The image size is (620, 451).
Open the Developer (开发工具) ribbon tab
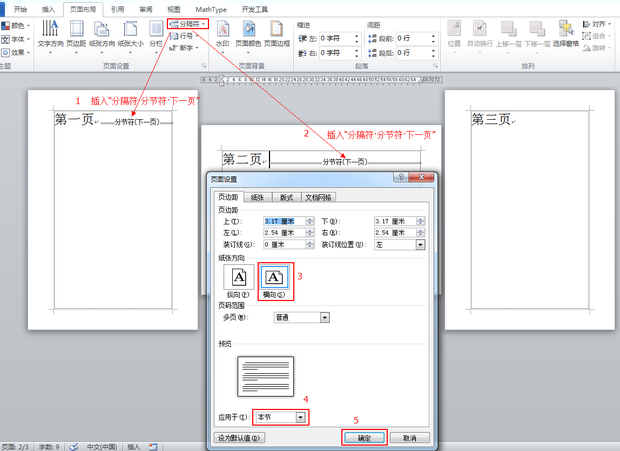pos(255,9)
